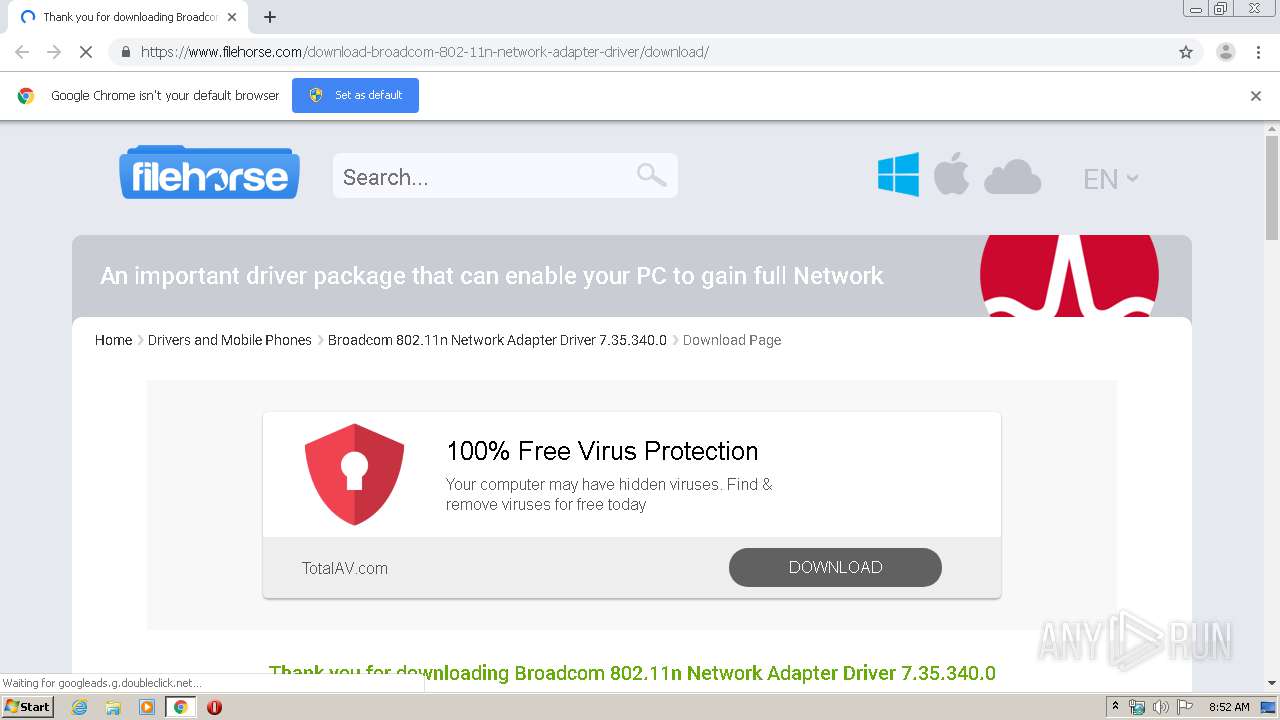1280x720 pixels.
Task: Click the "Set as default" button
Action: 355,95
